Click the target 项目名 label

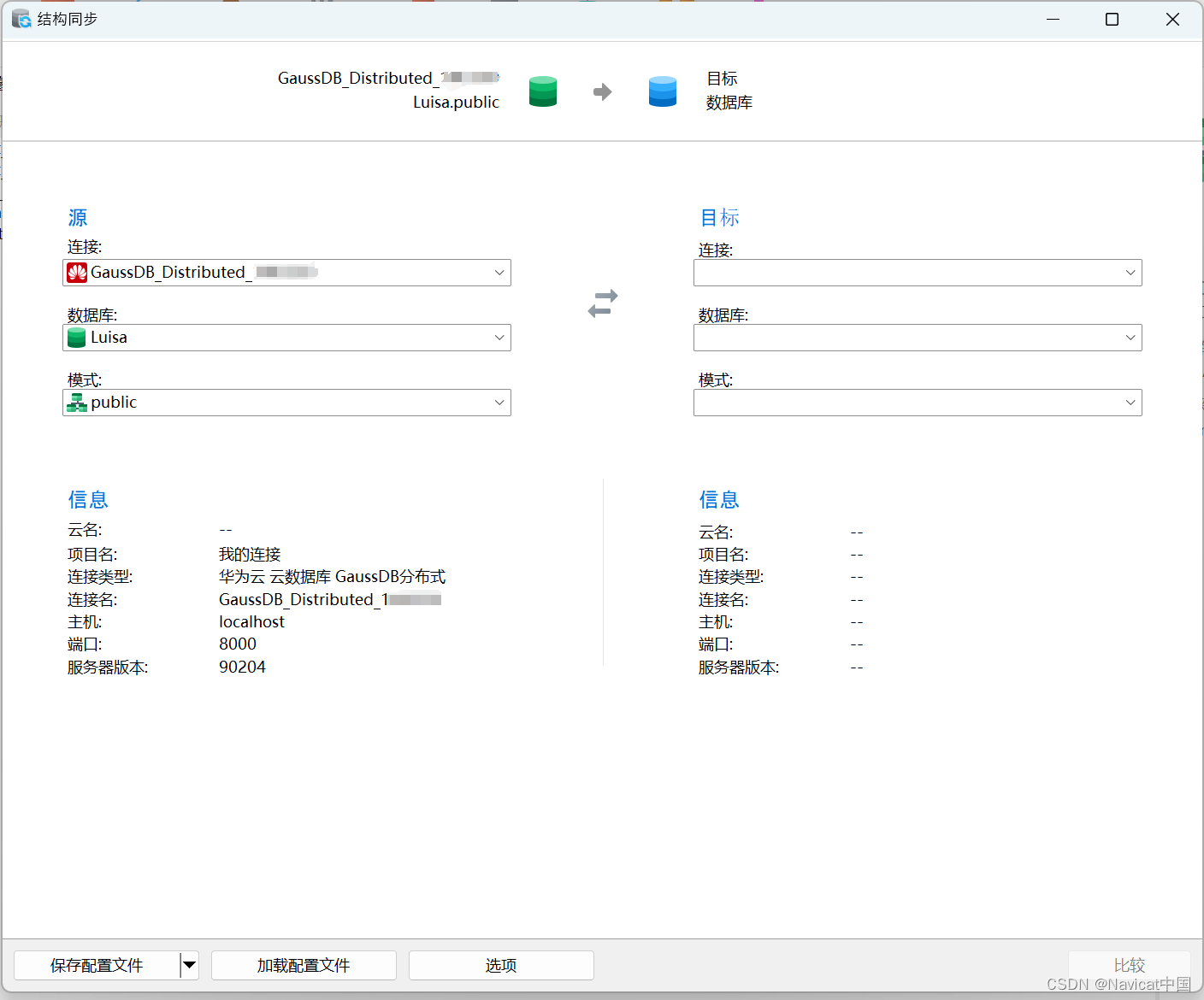tap(723, 554)
